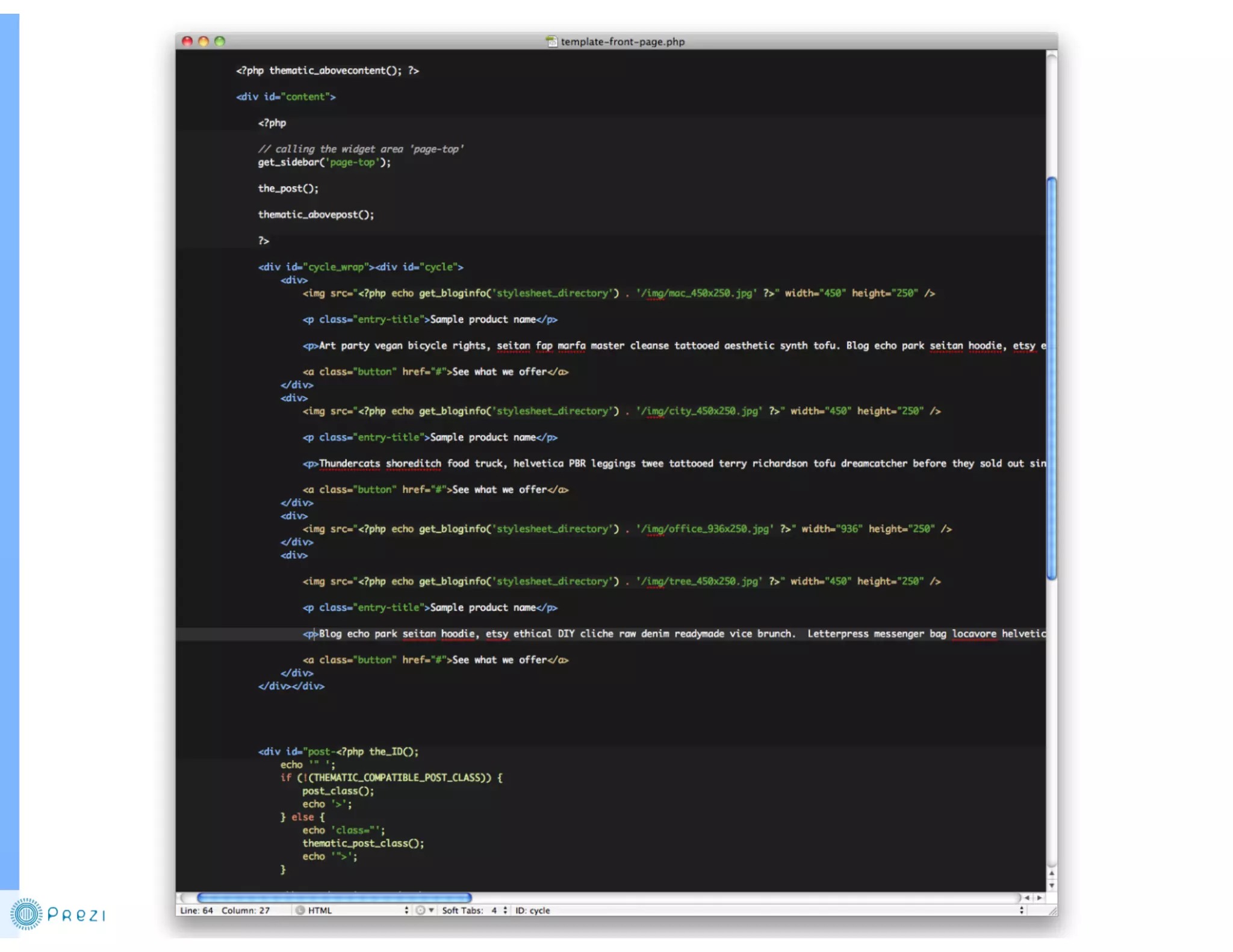Click the img line with tree_450x250.jpg
The height and width of the screenshot is (952, 1233).
click(621, 581)
